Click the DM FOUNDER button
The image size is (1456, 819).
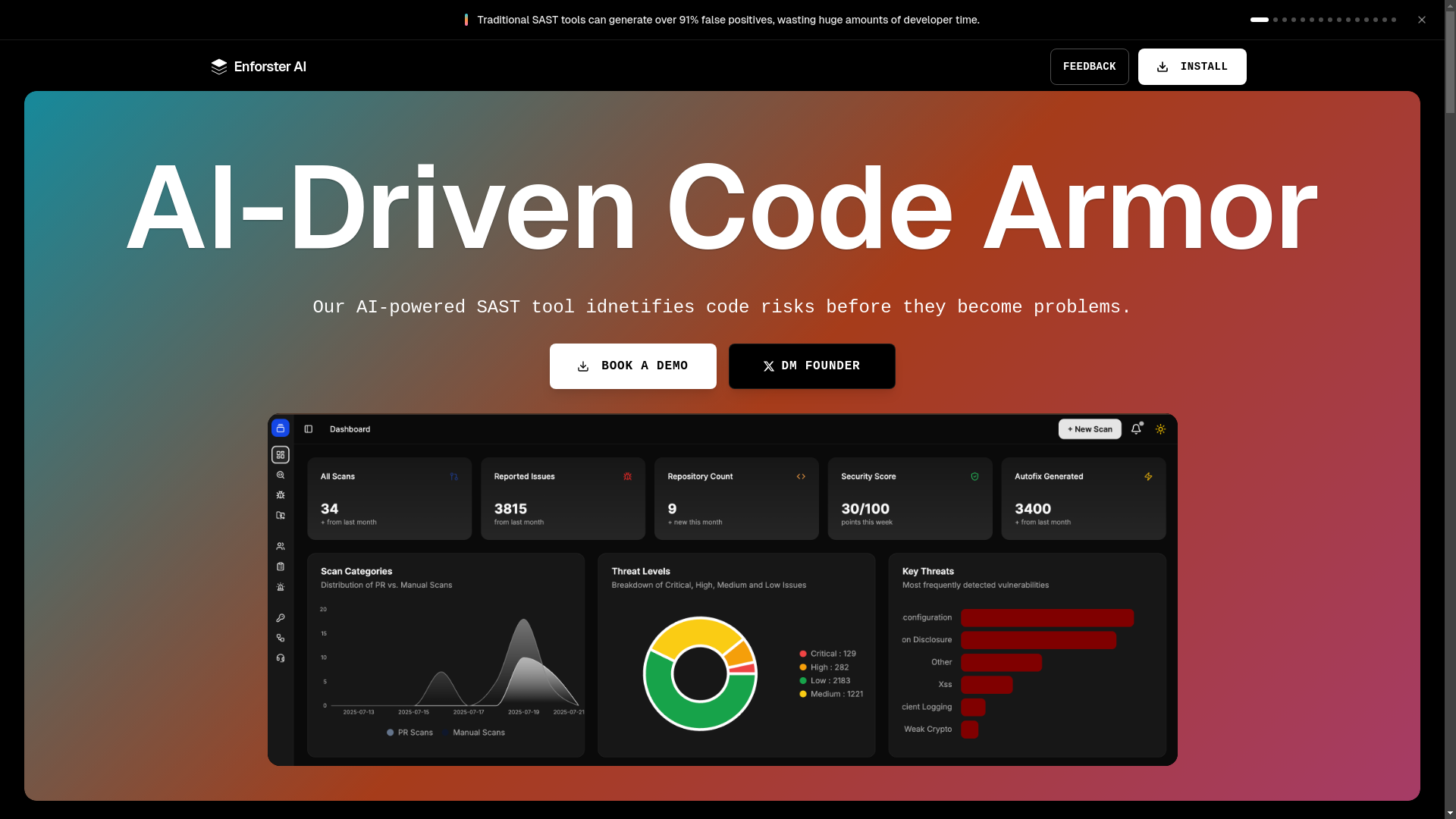tap(812, 366)
